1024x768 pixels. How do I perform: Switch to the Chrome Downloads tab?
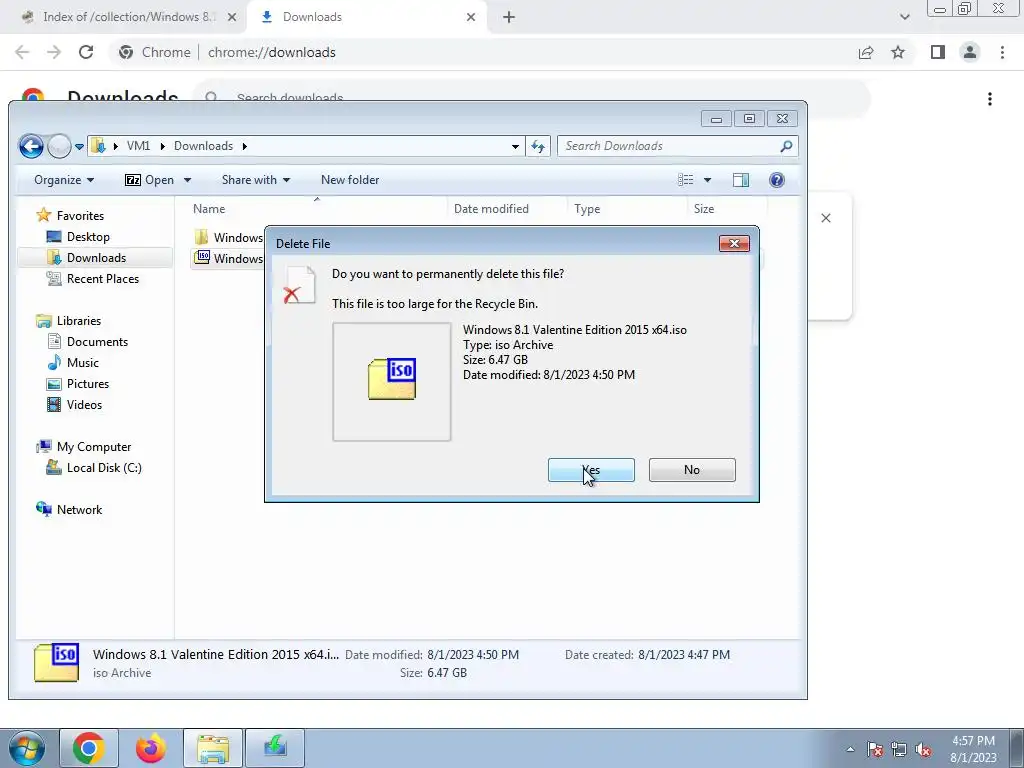tap(366, 17)
